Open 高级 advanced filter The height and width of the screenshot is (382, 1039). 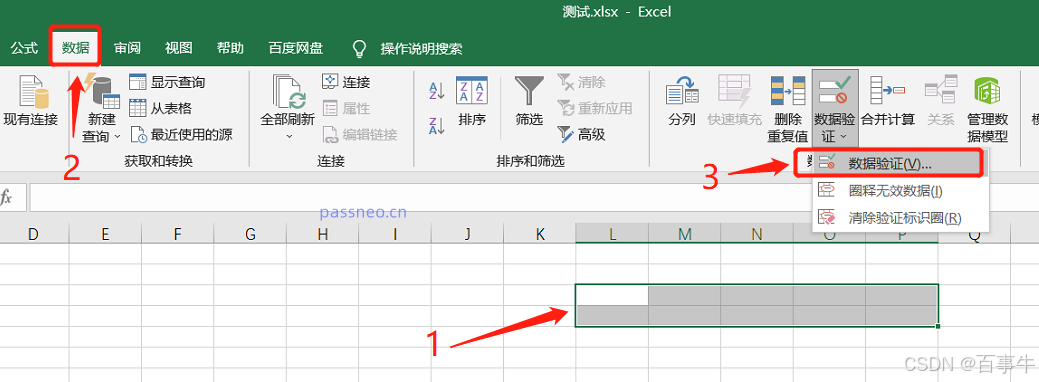[581, 135]
